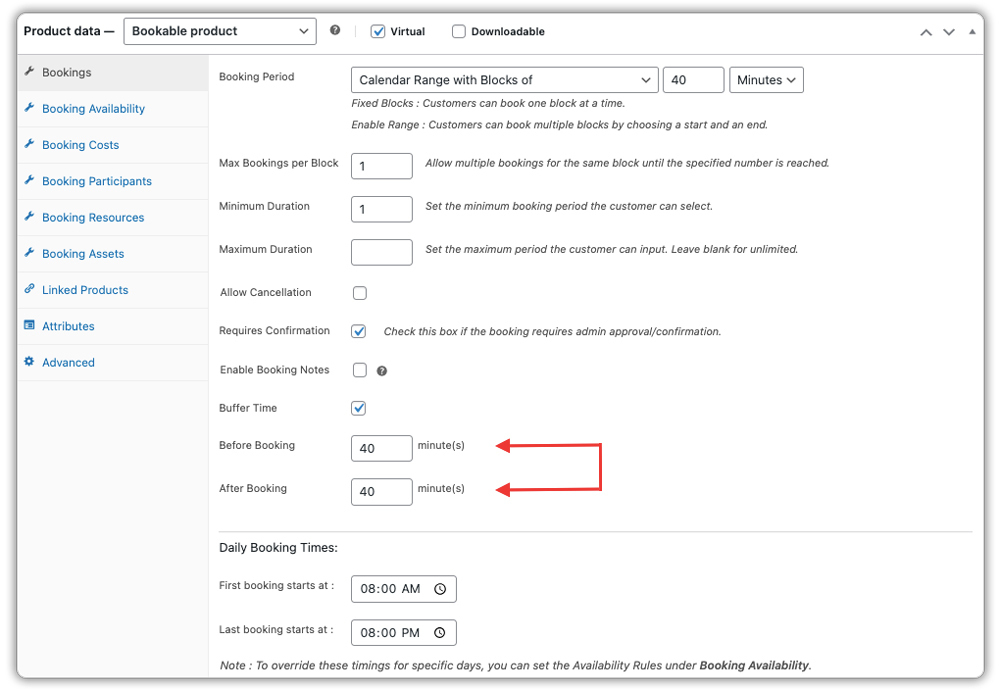Uncheck the Virtual checkbox
The width and height of the screenshot is (1000, 690).
(378, 31)
